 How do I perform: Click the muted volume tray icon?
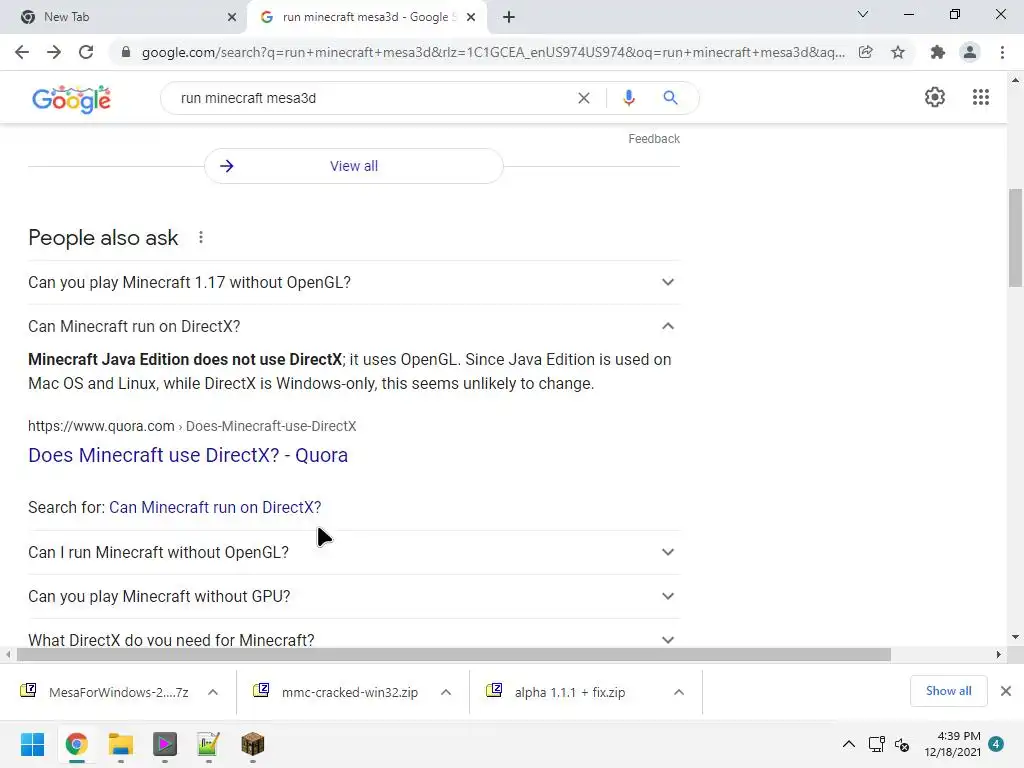coord(902,744)
